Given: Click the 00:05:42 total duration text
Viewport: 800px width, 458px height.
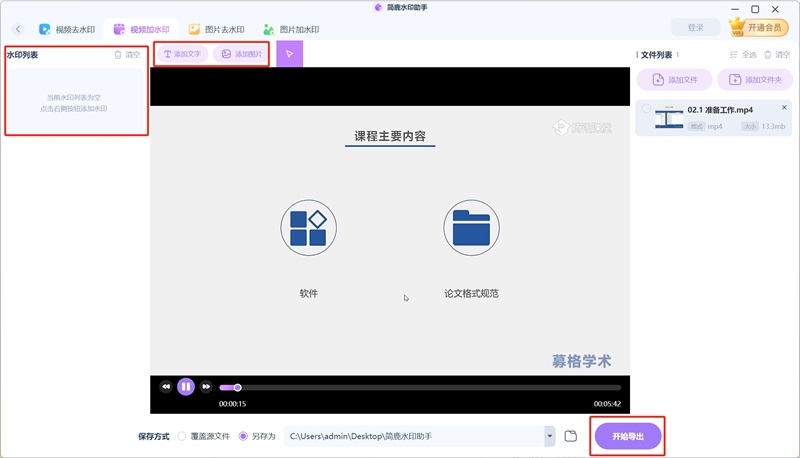Looking at the screenshot, I should (607, 403).
